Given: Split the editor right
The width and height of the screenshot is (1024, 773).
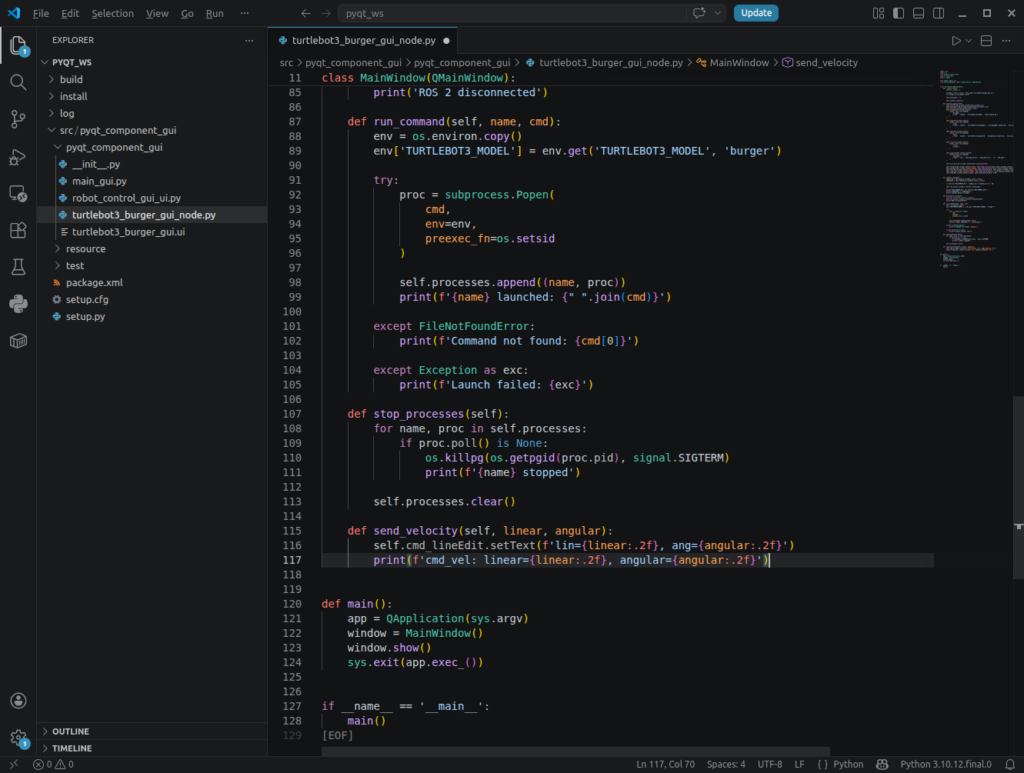Looking at the screenshot, I should (986, 40).
